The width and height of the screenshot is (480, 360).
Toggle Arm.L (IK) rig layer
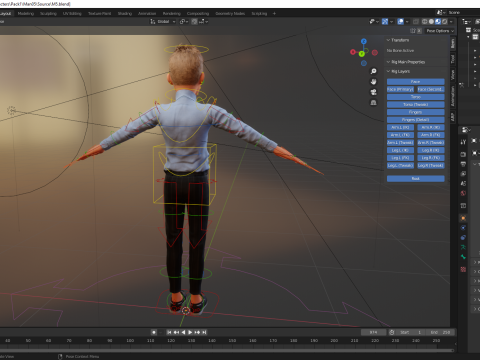tap(400, 127)
